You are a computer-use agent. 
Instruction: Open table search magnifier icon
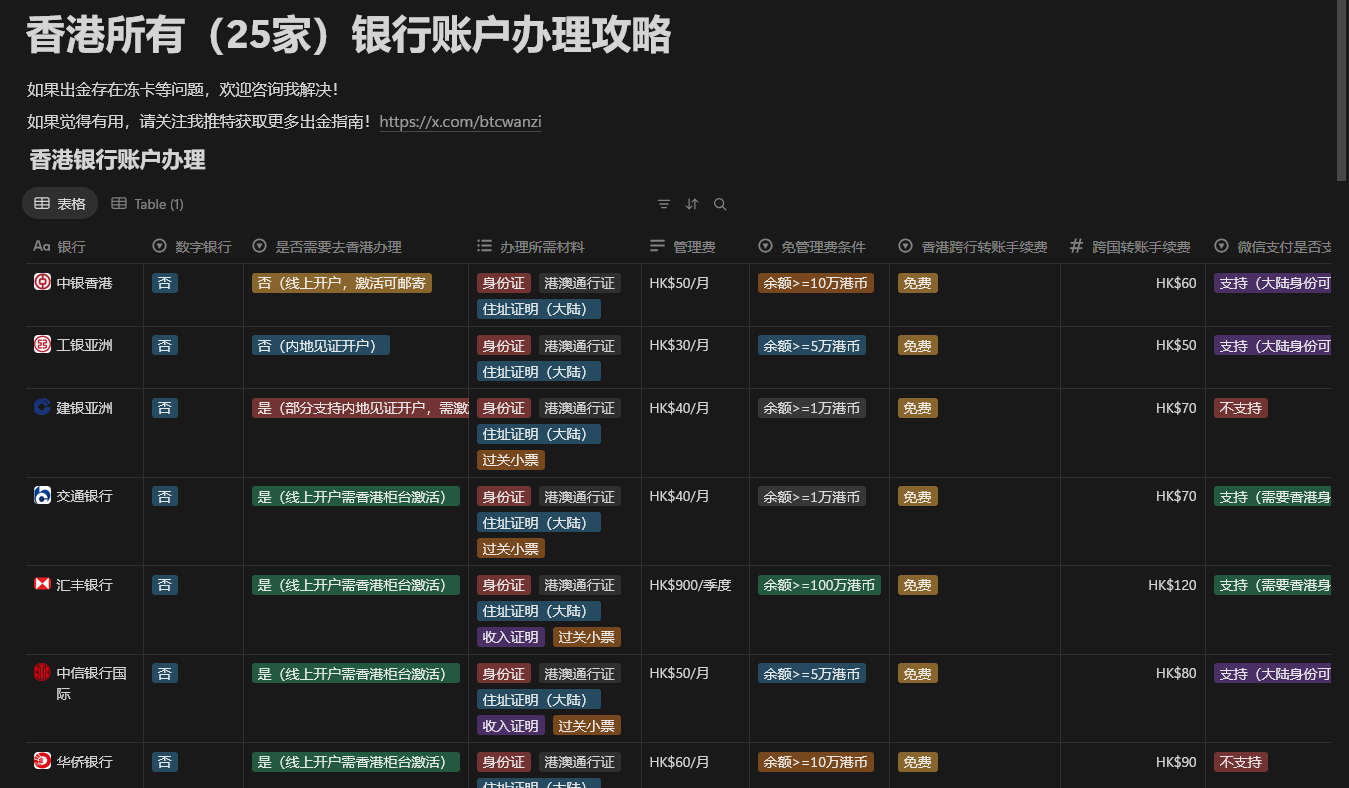[x=720, y=204]
